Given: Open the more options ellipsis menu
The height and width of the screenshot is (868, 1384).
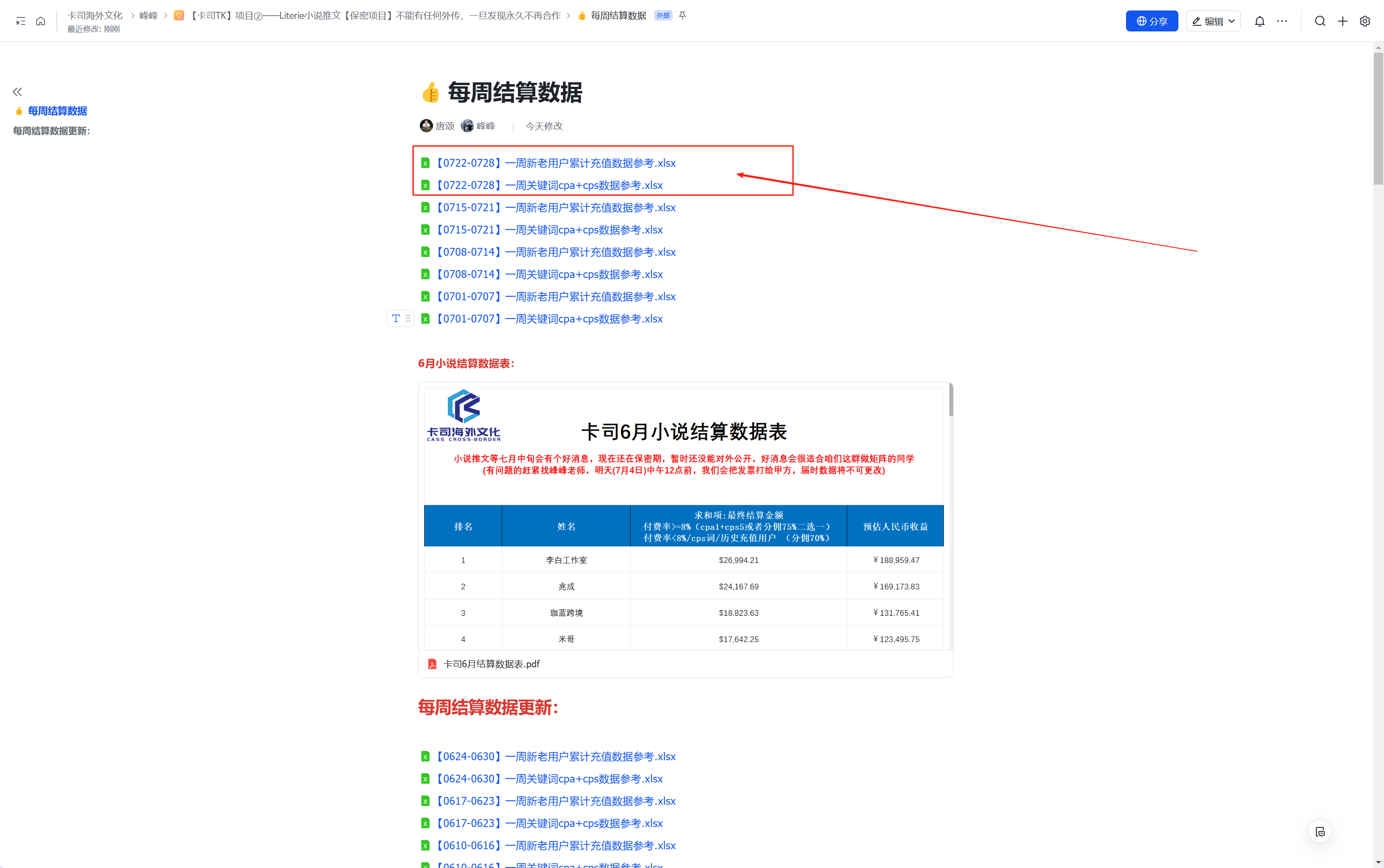Looking at the screenshot, I should tap(1282, 21).
